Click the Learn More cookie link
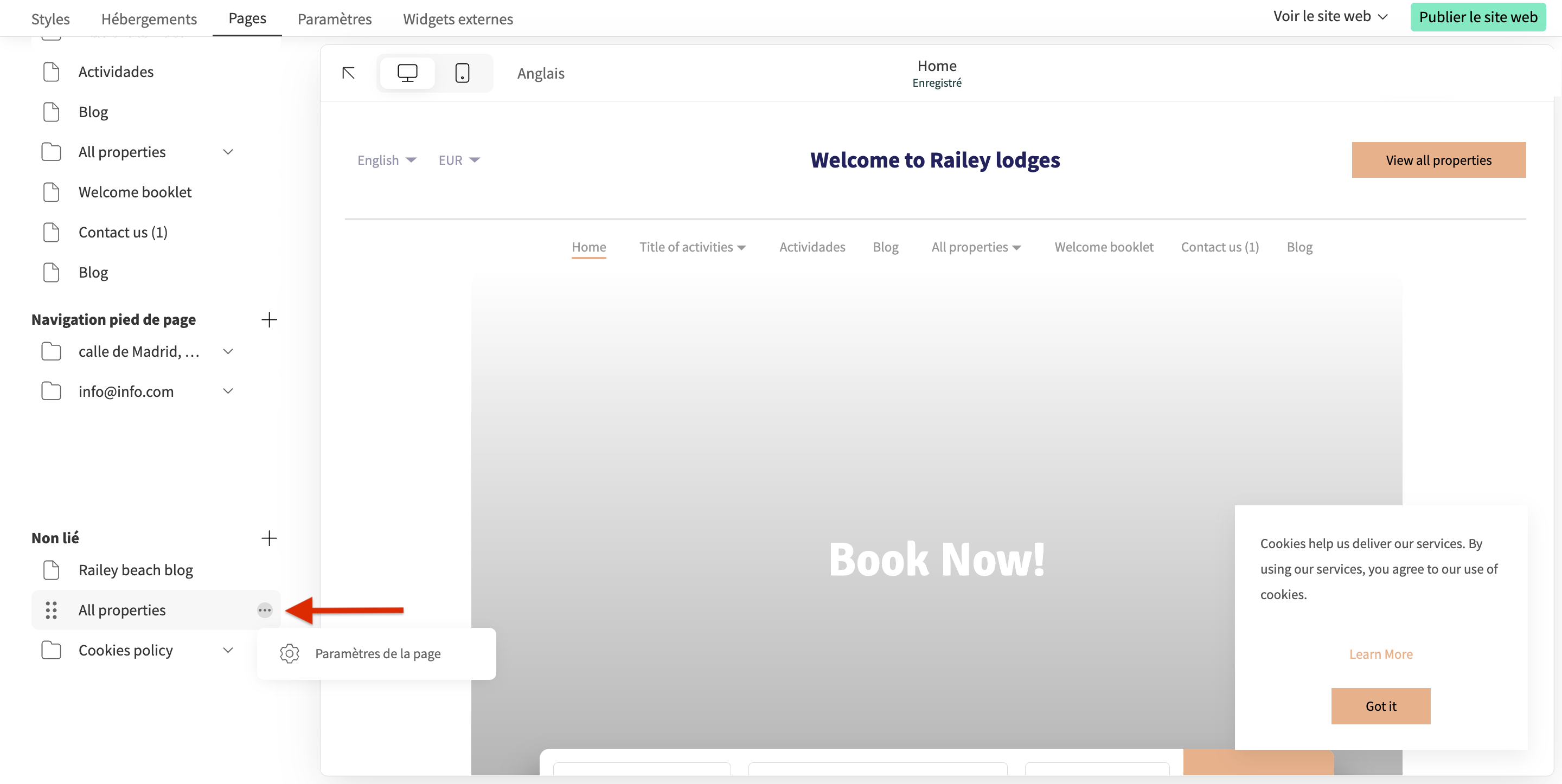The image size is (1562, 784). pyautogui.click(x=1380, y=654)
